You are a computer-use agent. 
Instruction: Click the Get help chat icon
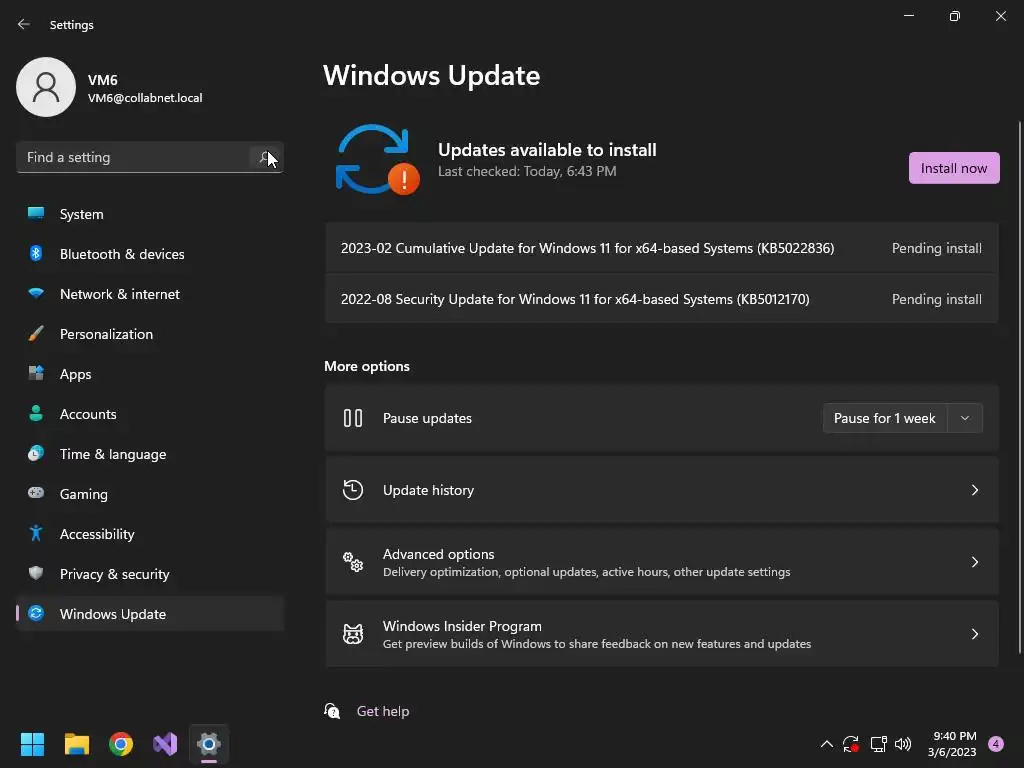332,711
